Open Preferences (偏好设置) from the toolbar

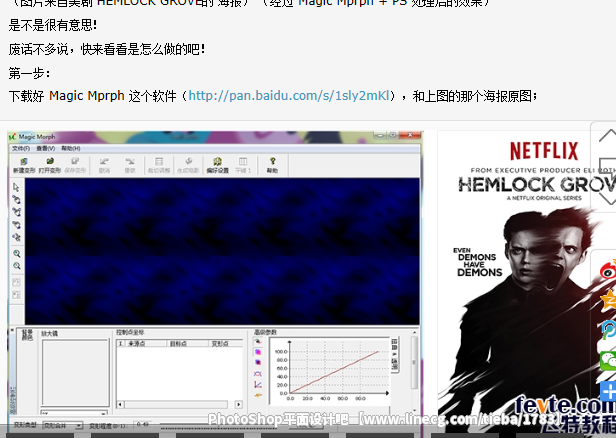coord(218,165)
